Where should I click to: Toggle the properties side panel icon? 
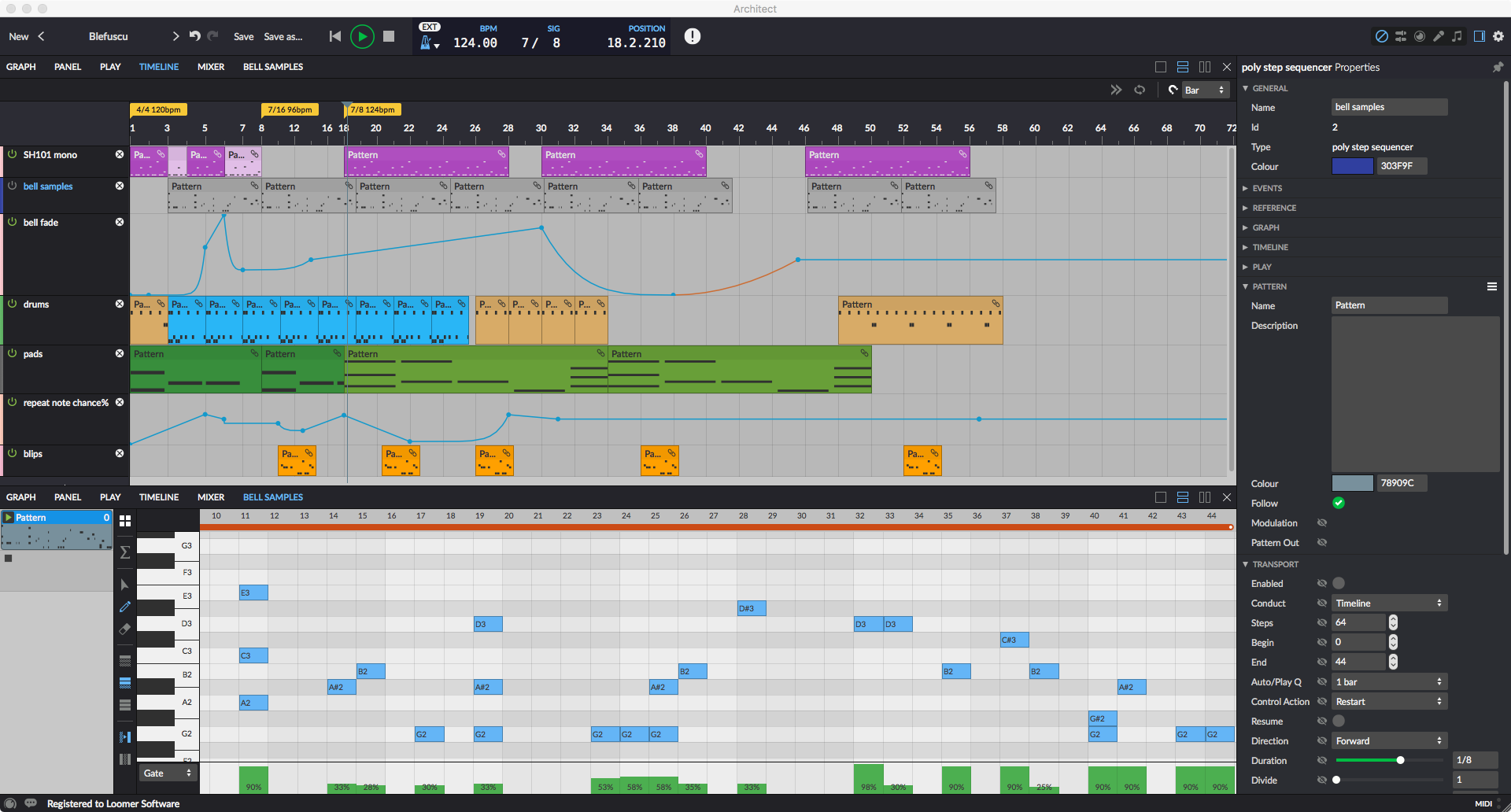click(x=1480, y=36)
